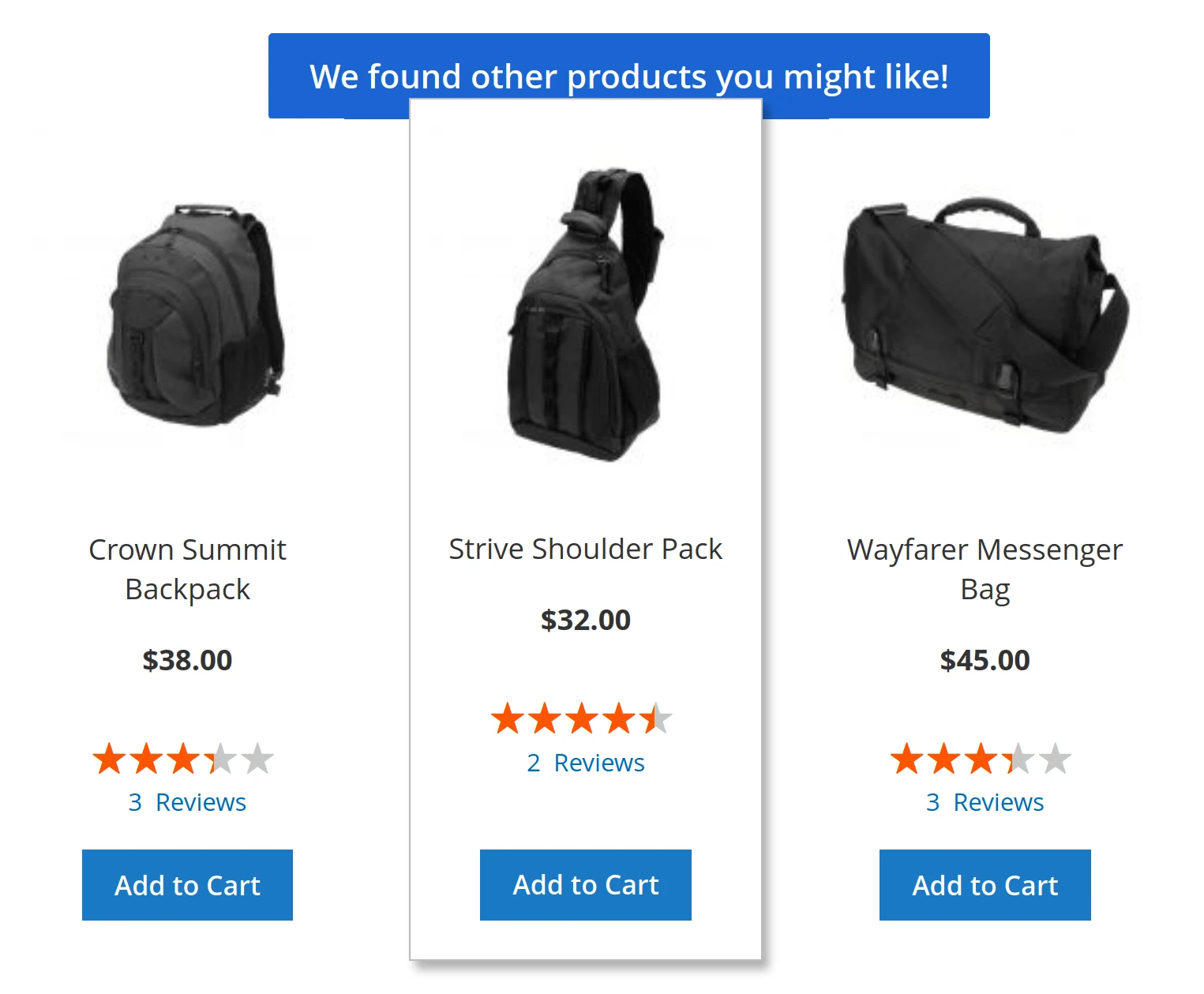The image size is (1204, 994).
Task: View the 3 Reviews for Crown Summit Backpack
Action: tap(187, 802)
